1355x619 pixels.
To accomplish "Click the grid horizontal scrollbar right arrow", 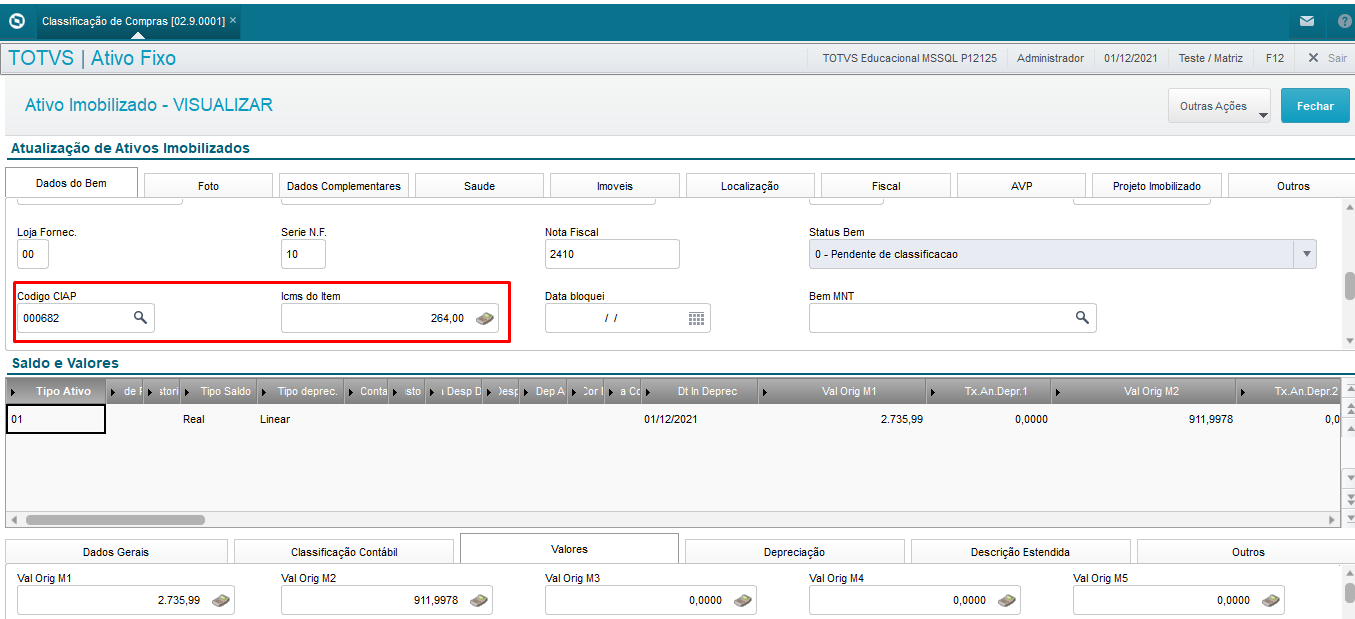I will pos(1332,520).
